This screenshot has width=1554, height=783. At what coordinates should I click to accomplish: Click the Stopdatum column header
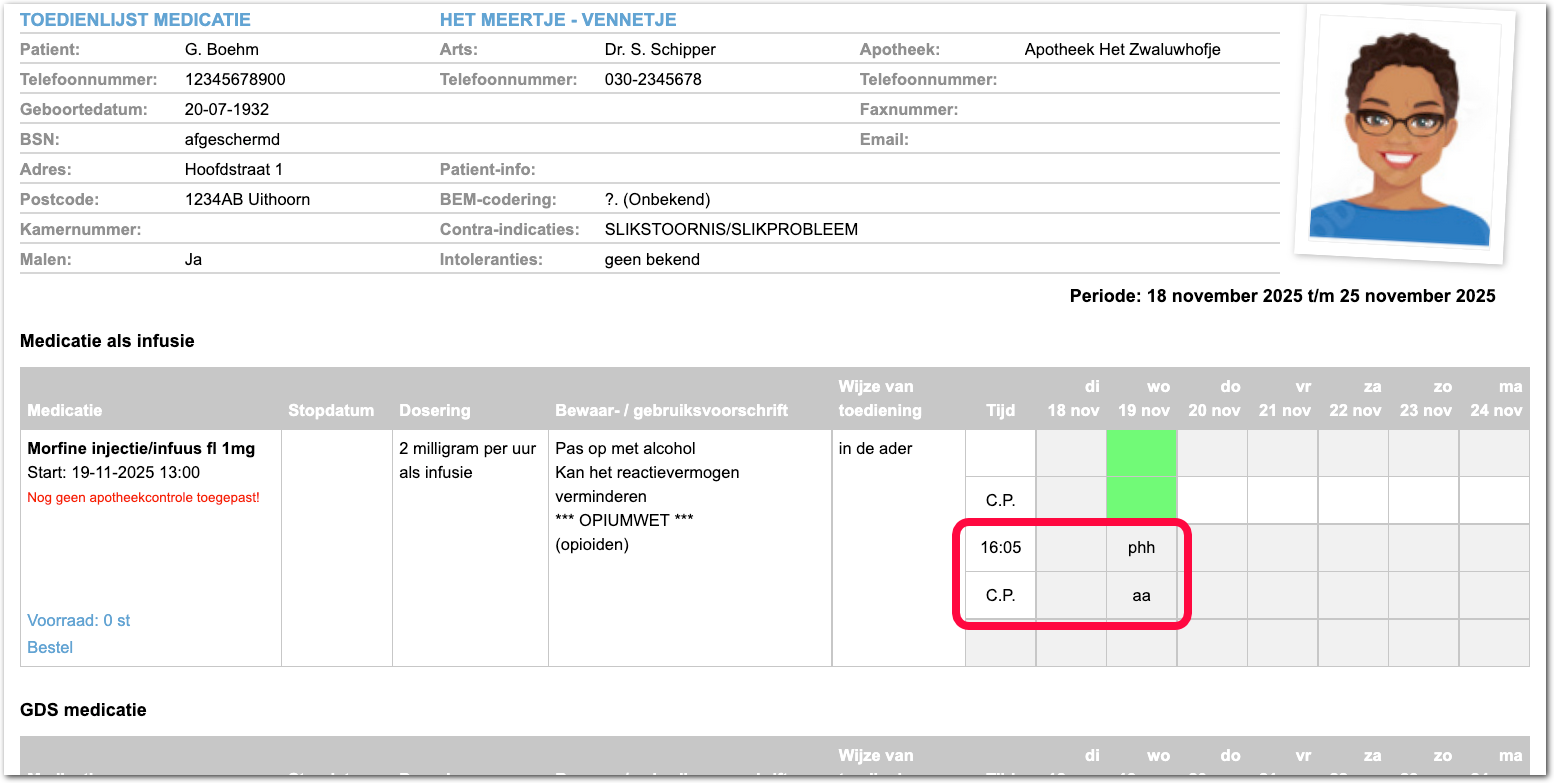click(331, 410)
